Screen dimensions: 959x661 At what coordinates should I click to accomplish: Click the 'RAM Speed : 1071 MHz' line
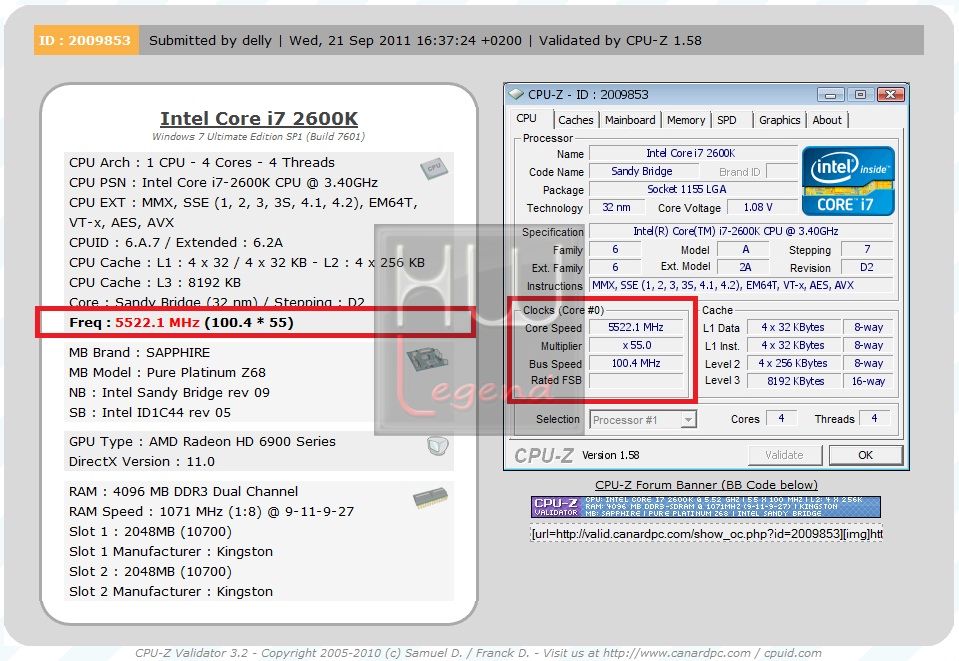212,511
